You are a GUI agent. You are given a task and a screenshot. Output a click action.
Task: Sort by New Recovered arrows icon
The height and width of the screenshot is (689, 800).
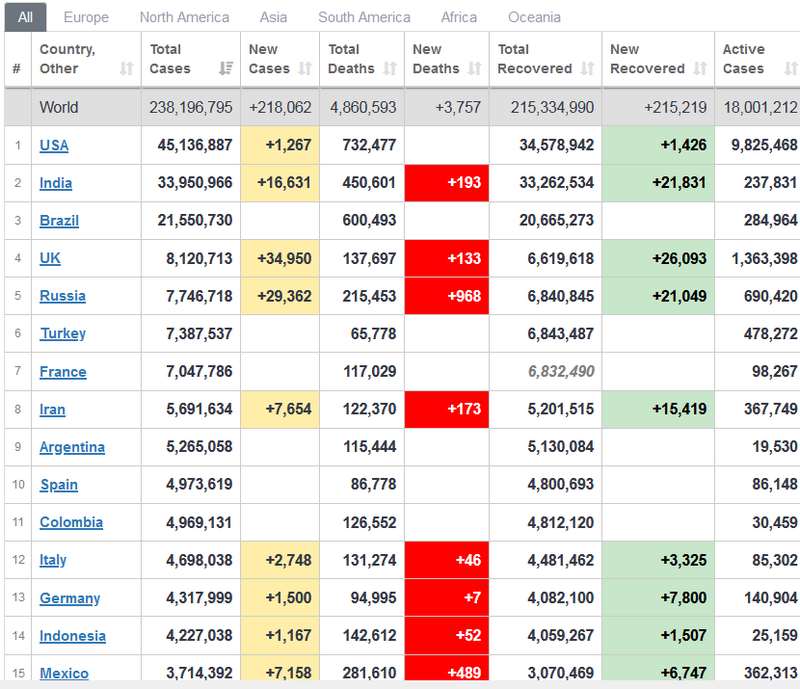point(700,69)
